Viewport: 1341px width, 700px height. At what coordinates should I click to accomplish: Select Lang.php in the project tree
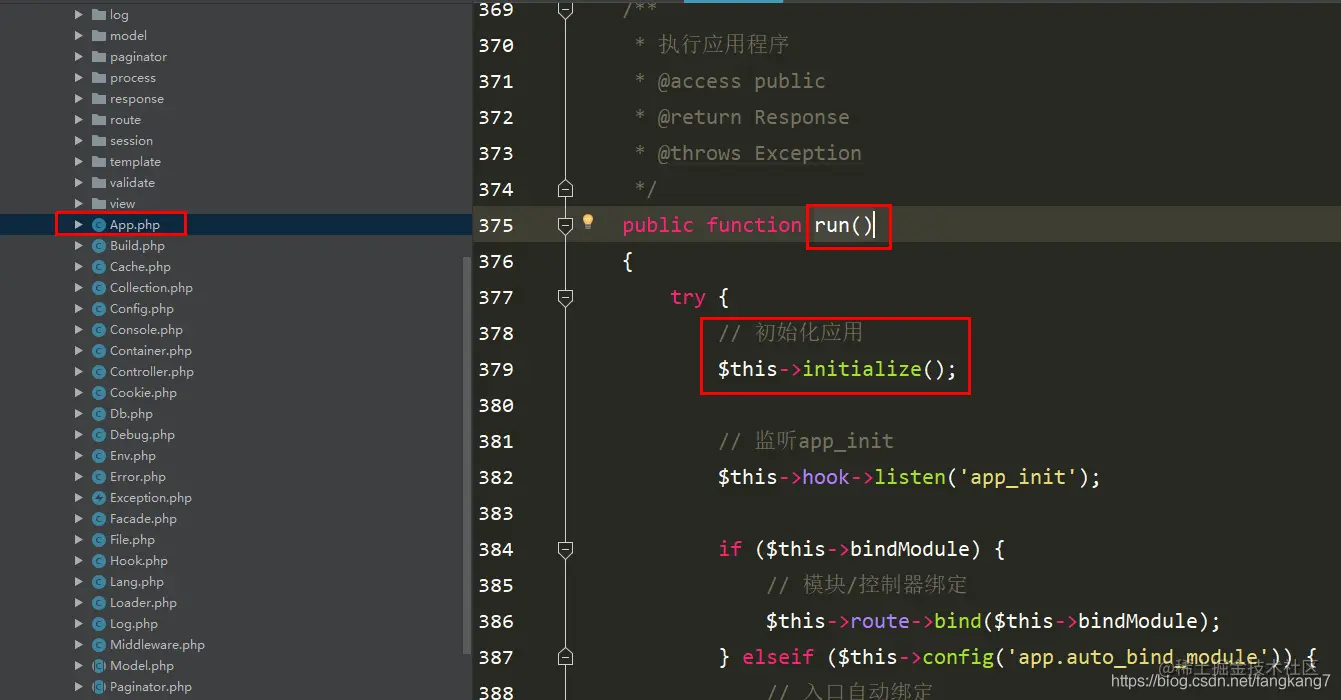[x=137, y=582]
